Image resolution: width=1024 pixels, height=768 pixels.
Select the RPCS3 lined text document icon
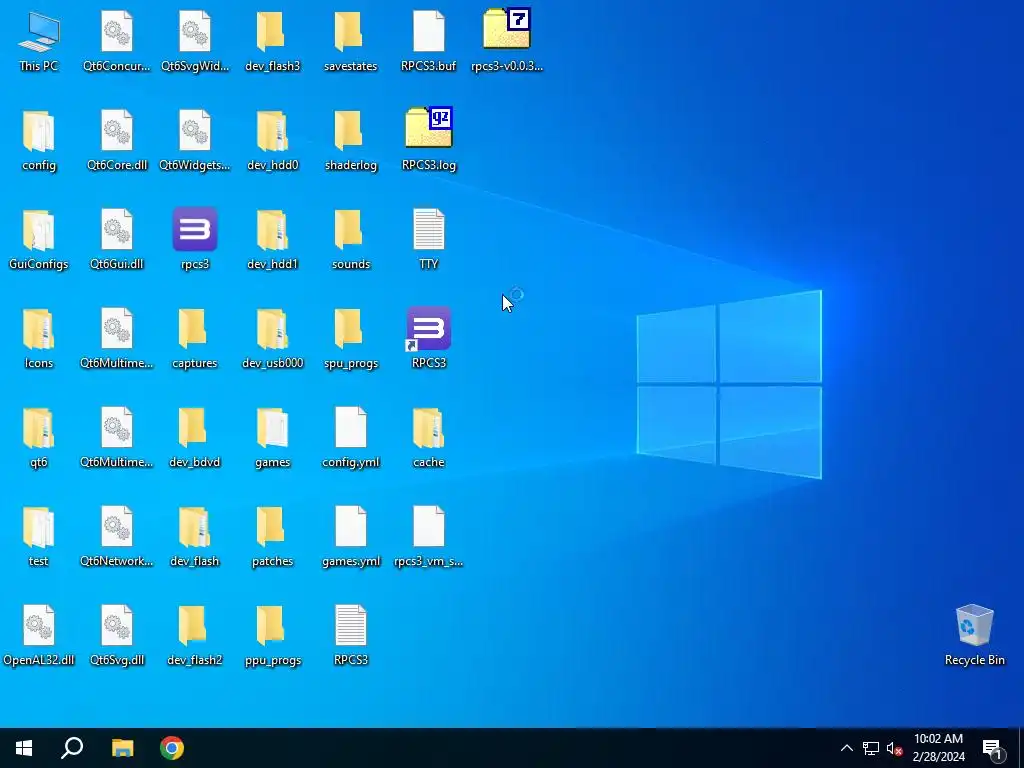click(x=351, y=635)
